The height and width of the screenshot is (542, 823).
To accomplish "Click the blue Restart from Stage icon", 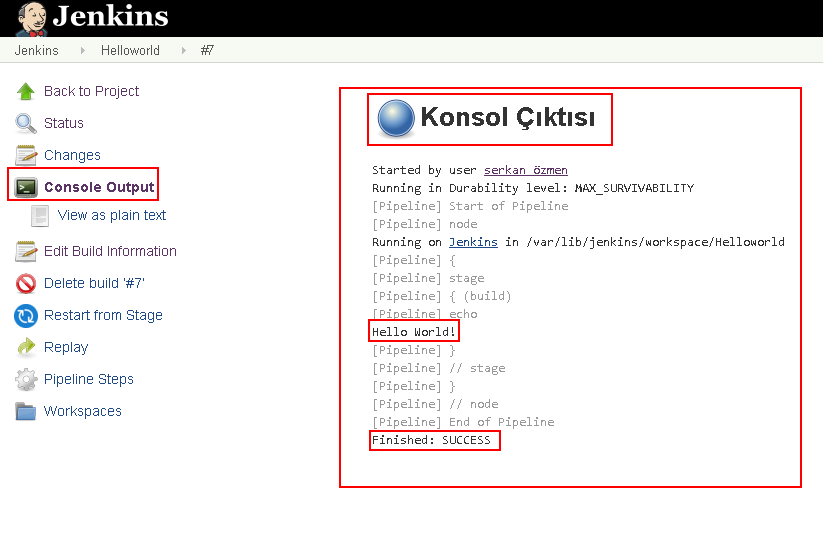I will [x=26, y=316].
